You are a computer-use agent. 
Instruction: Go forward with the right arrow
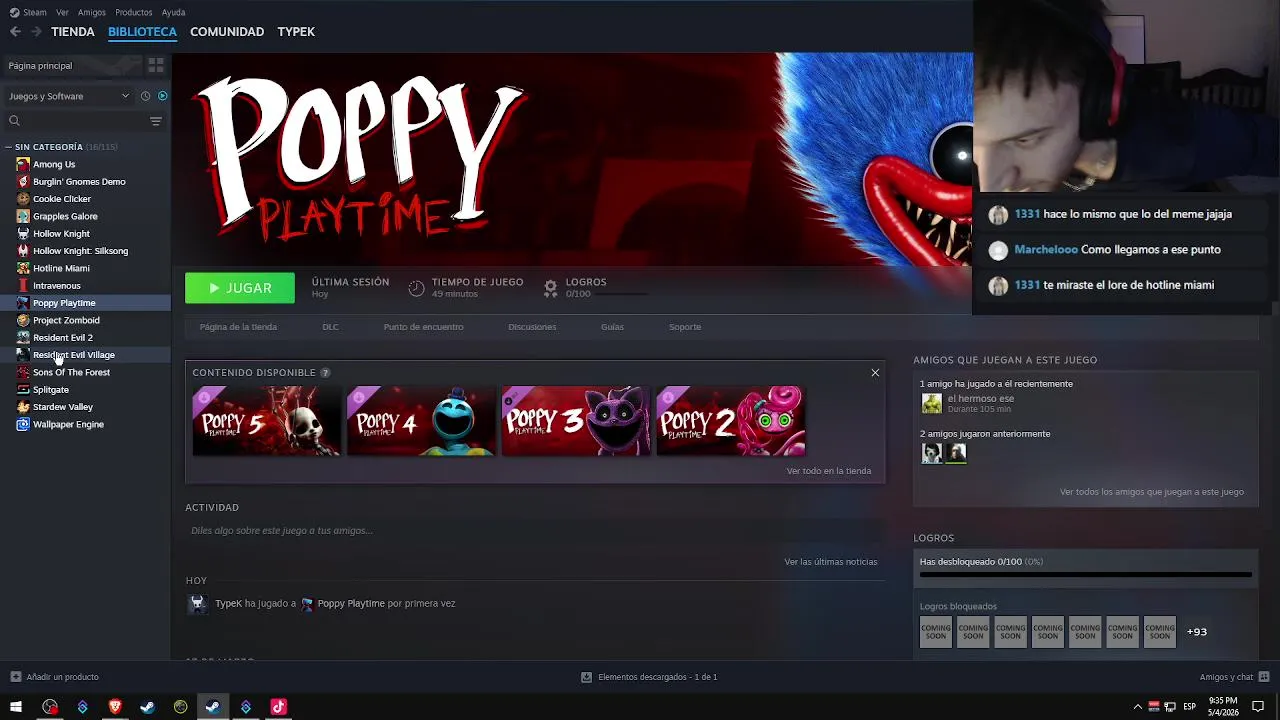pyautogui.click(x=36, y=32)
